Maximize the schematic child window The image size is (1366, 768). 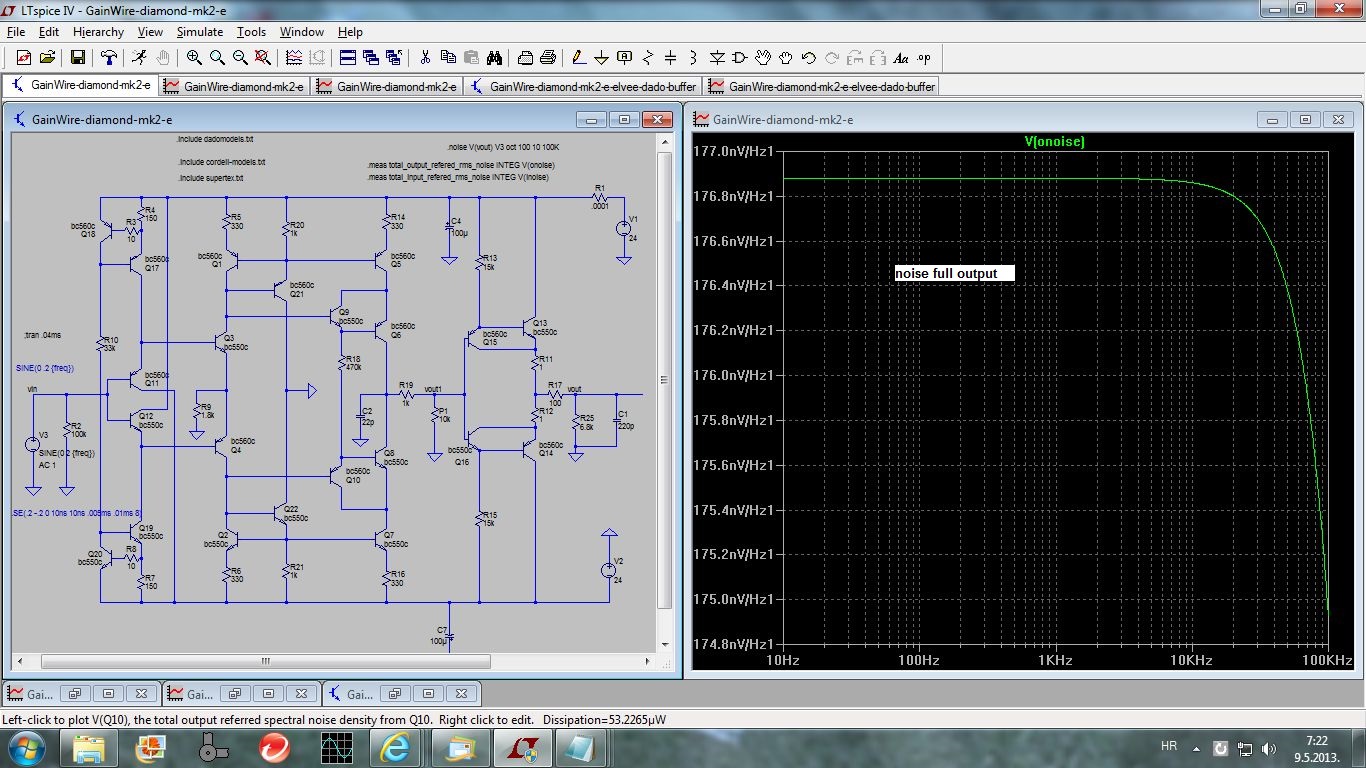pos(624,119)
